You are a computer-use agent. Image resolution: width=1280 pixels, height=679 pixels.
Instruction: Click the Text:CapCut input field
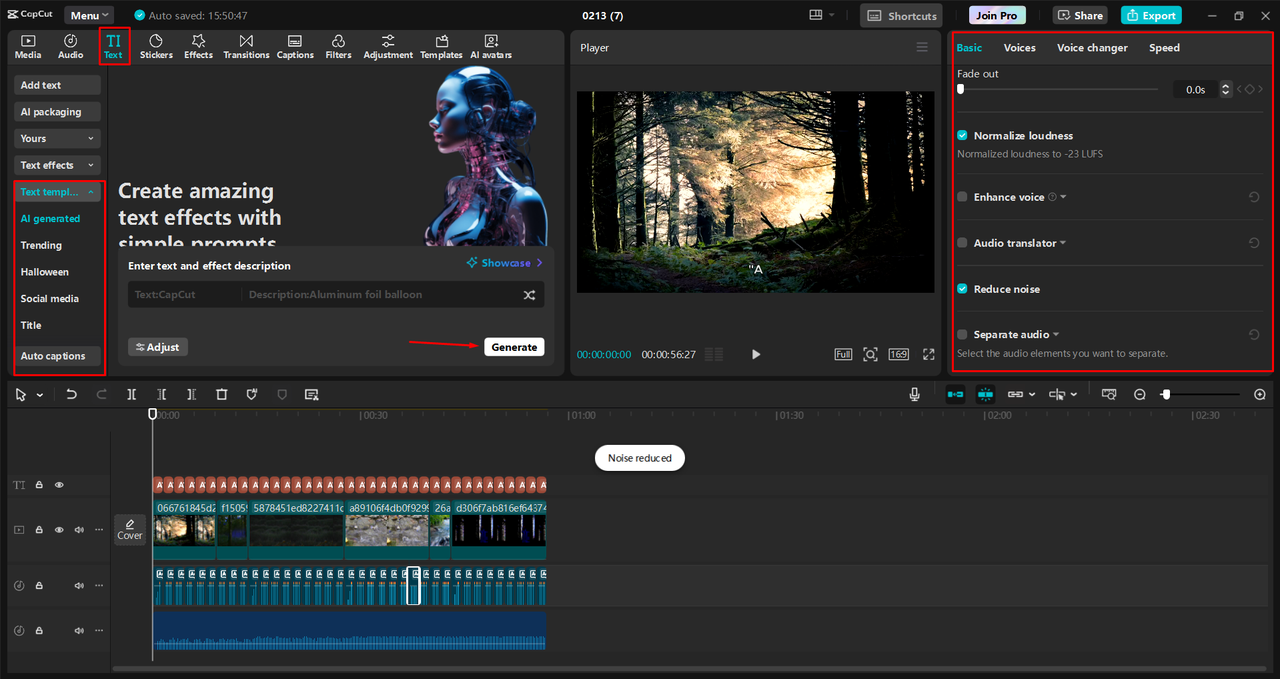(x=184, y=295)
